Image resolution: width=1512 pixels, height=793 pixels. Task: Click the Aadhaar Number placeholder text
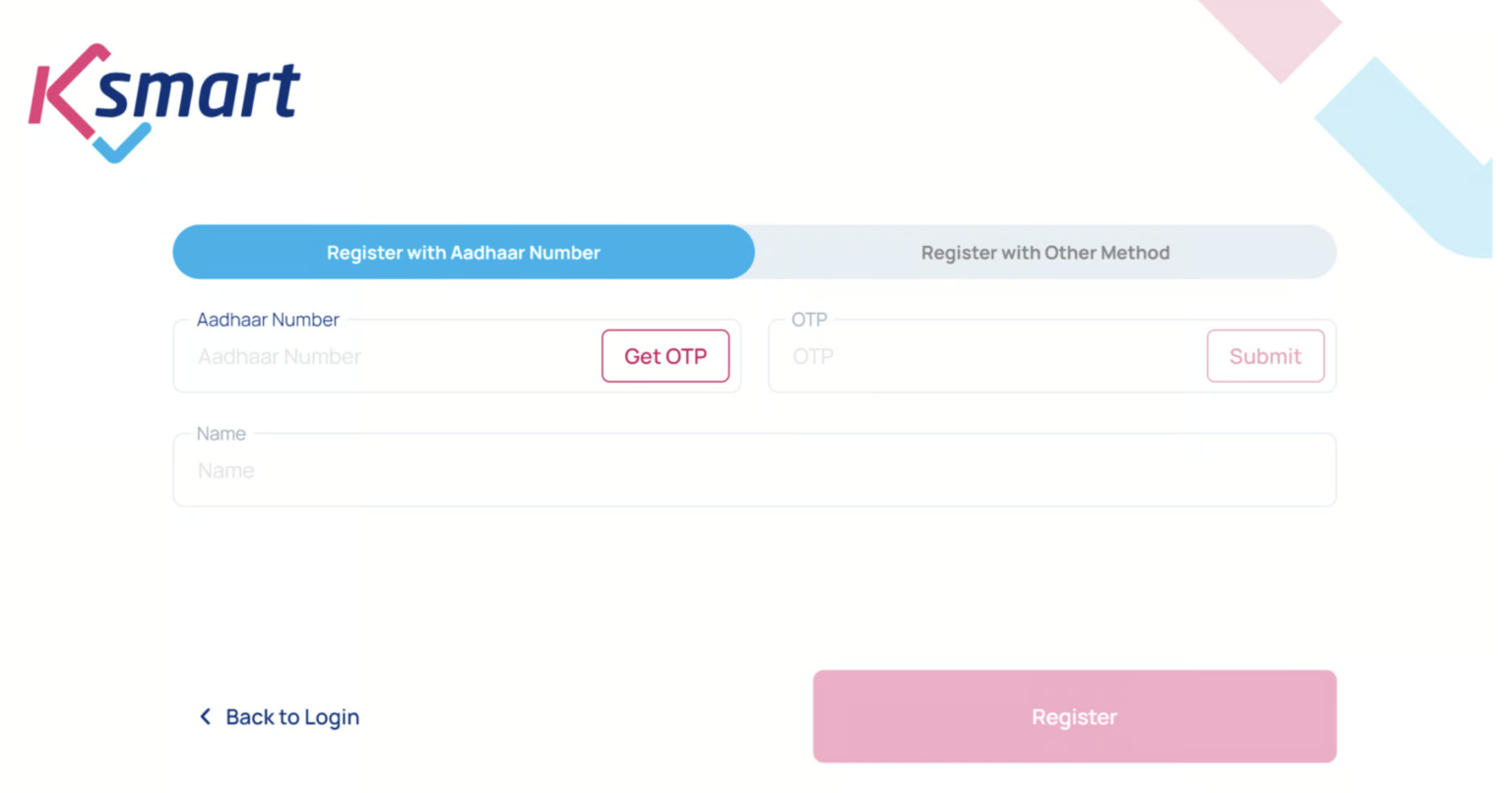279,356
